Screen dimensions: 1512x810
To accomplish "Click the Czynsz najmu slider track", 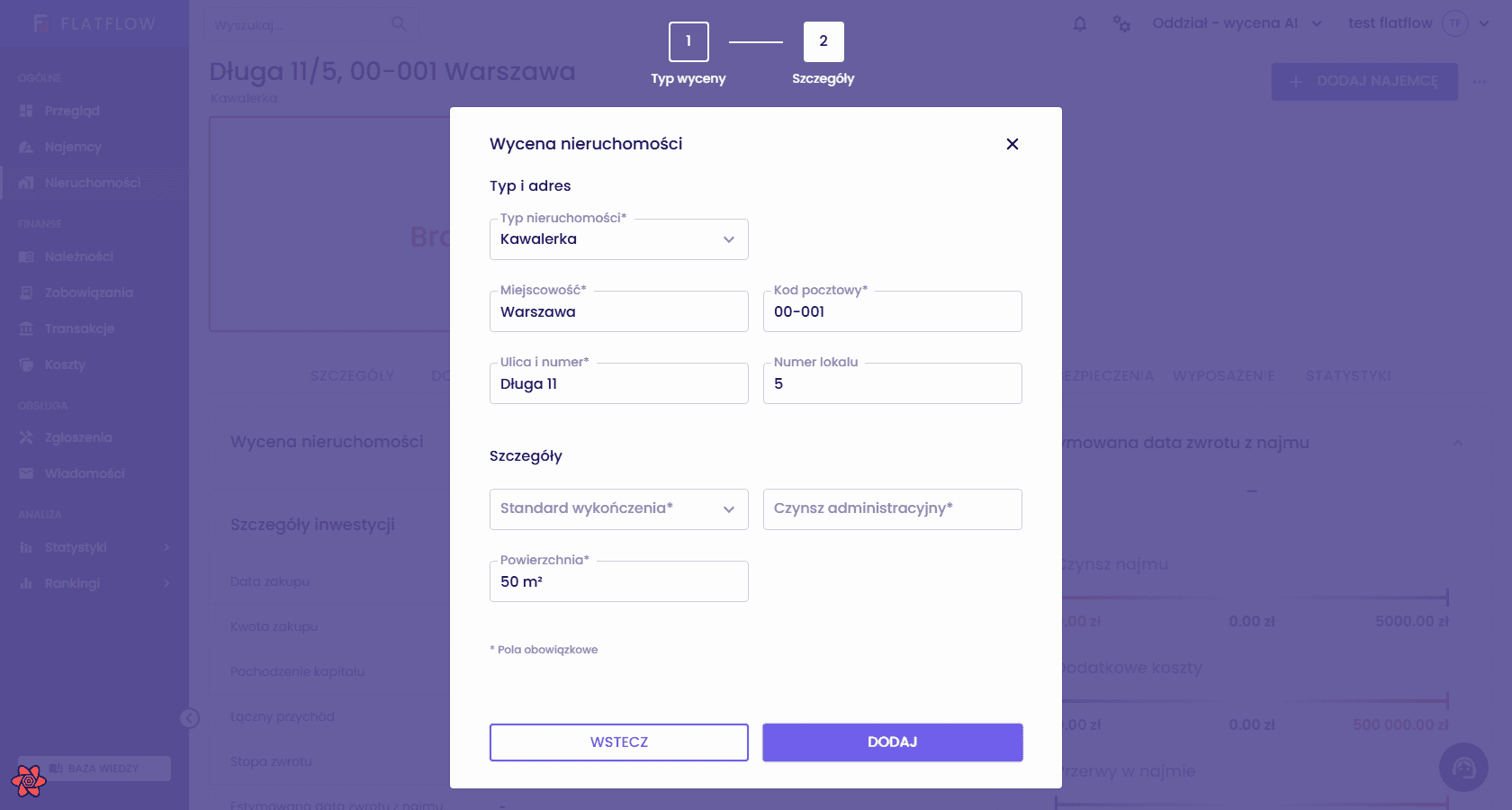I will pyautogui.click(x=1253, y=598).
